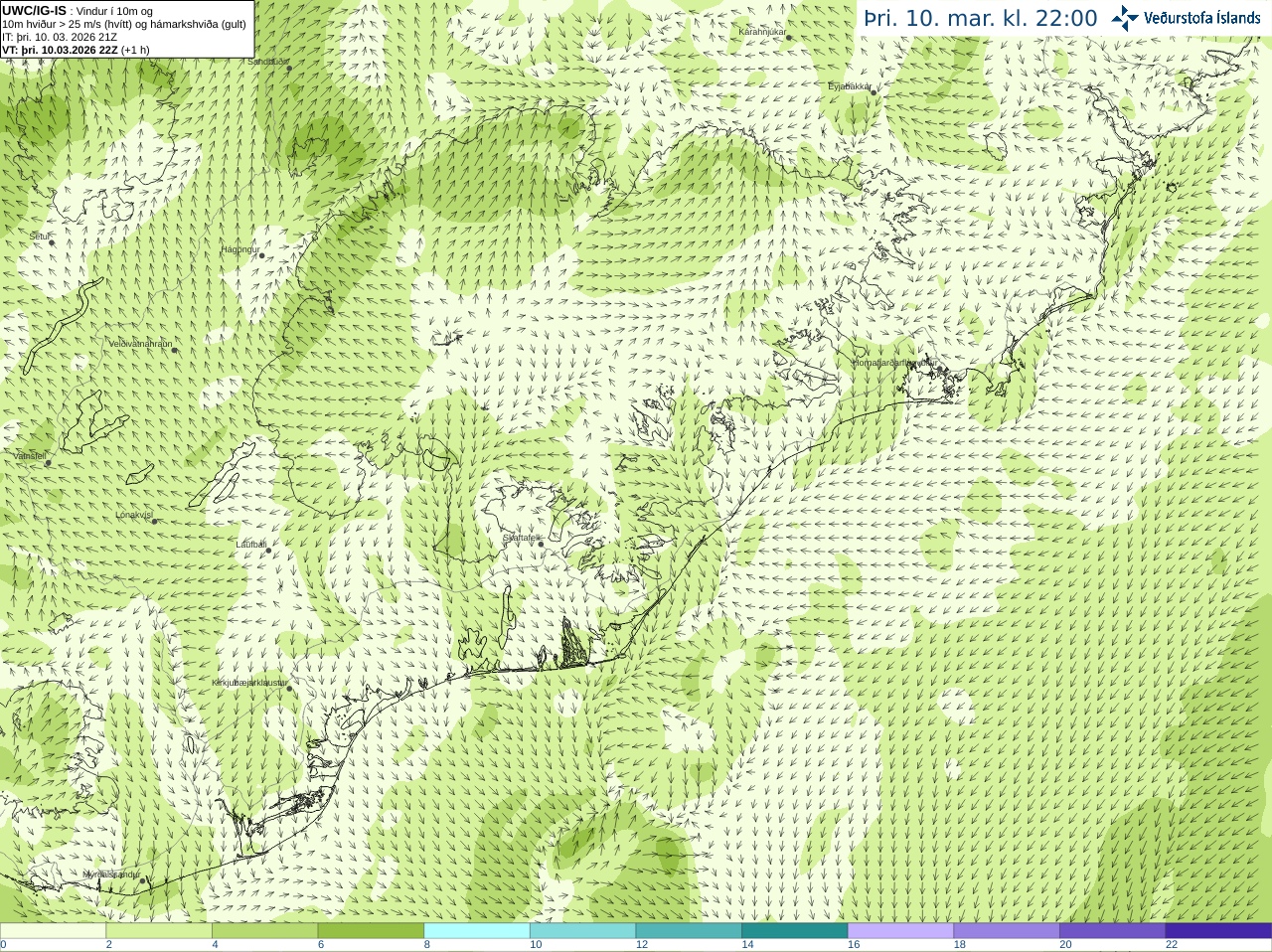Click the Veiðivatnahraun station label

click(x=140, y=344)
